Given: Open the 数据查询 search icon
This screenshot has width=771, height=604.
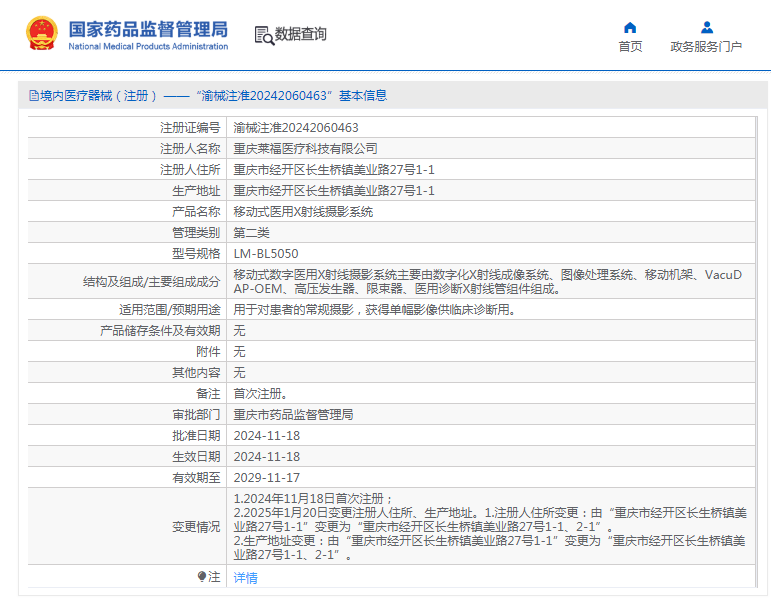Looking at the screenshot, I should click(264, 35).
